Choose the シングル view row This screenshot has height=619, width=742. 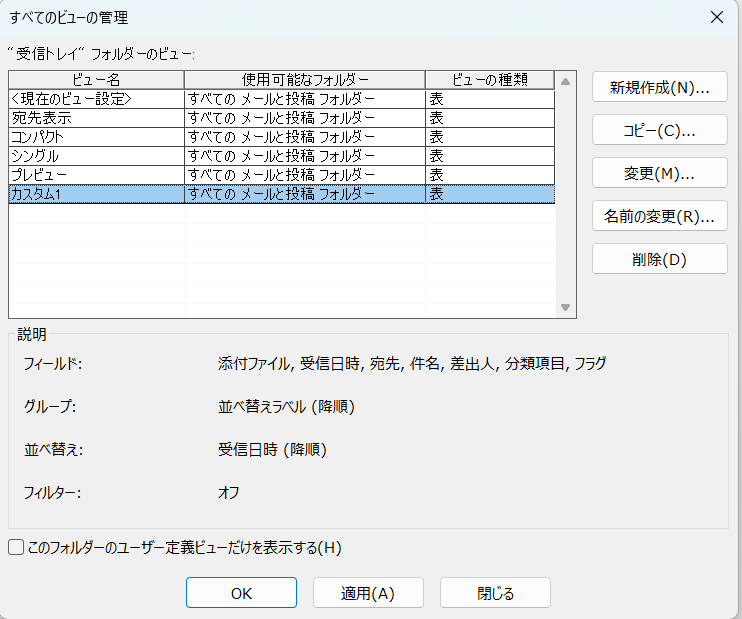point(96,156)
